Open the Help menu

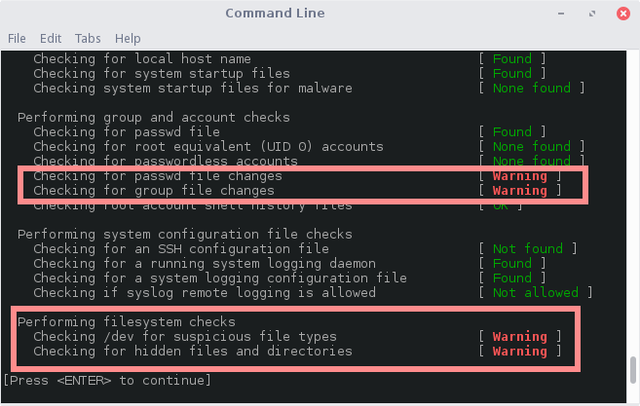pos(128,38)
